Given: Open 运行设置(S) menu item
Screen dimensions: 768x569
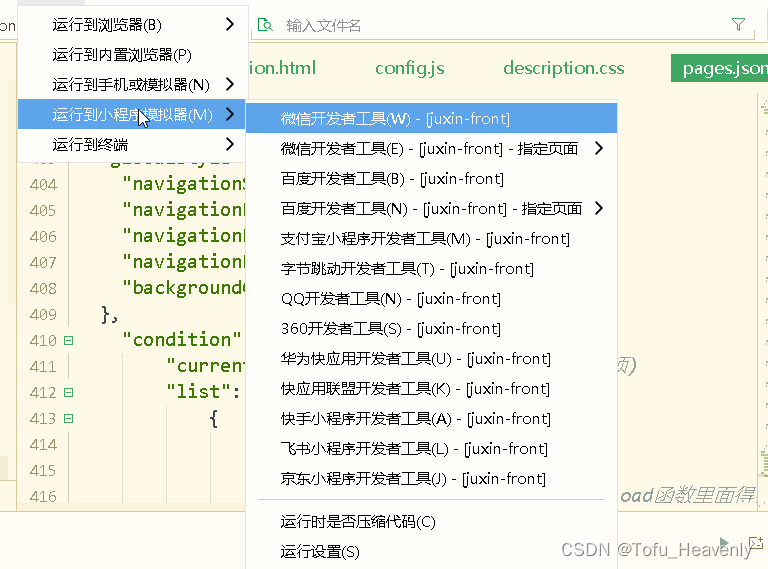Looking at the screenshot, I should coord(431,552).
